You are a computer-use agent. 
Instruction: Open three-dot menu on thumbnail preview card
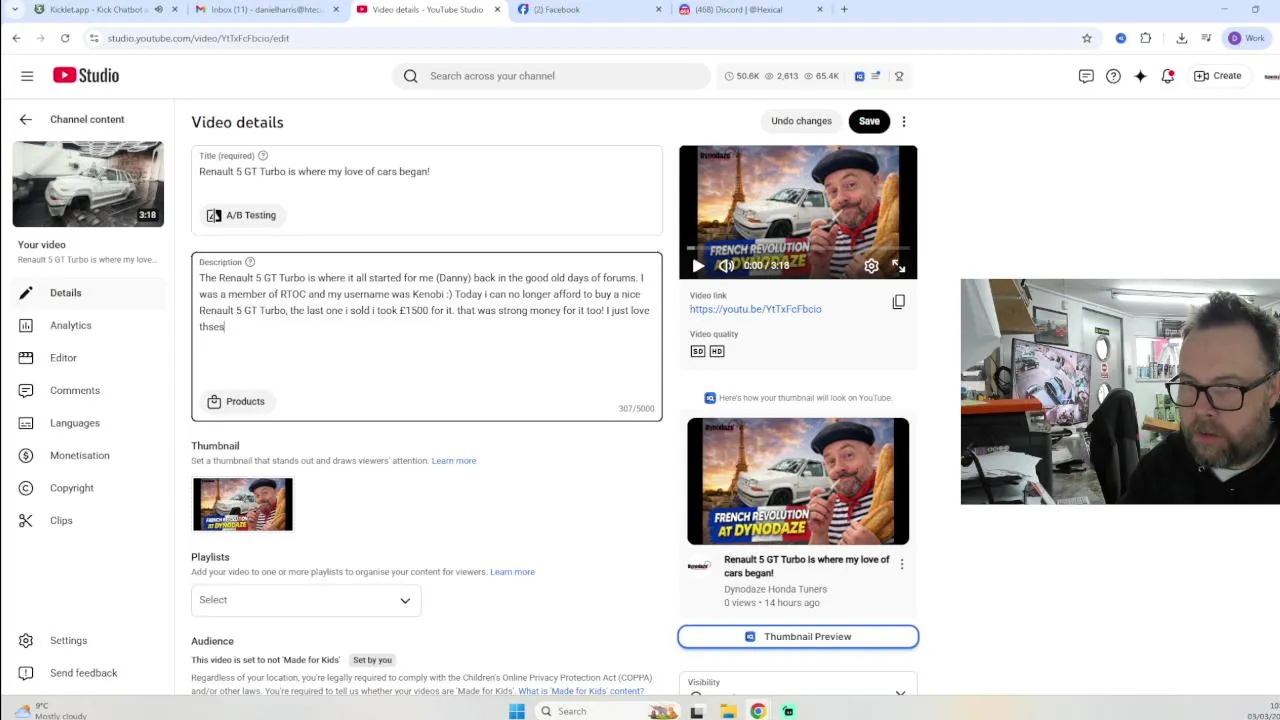(x=902, y=564)
